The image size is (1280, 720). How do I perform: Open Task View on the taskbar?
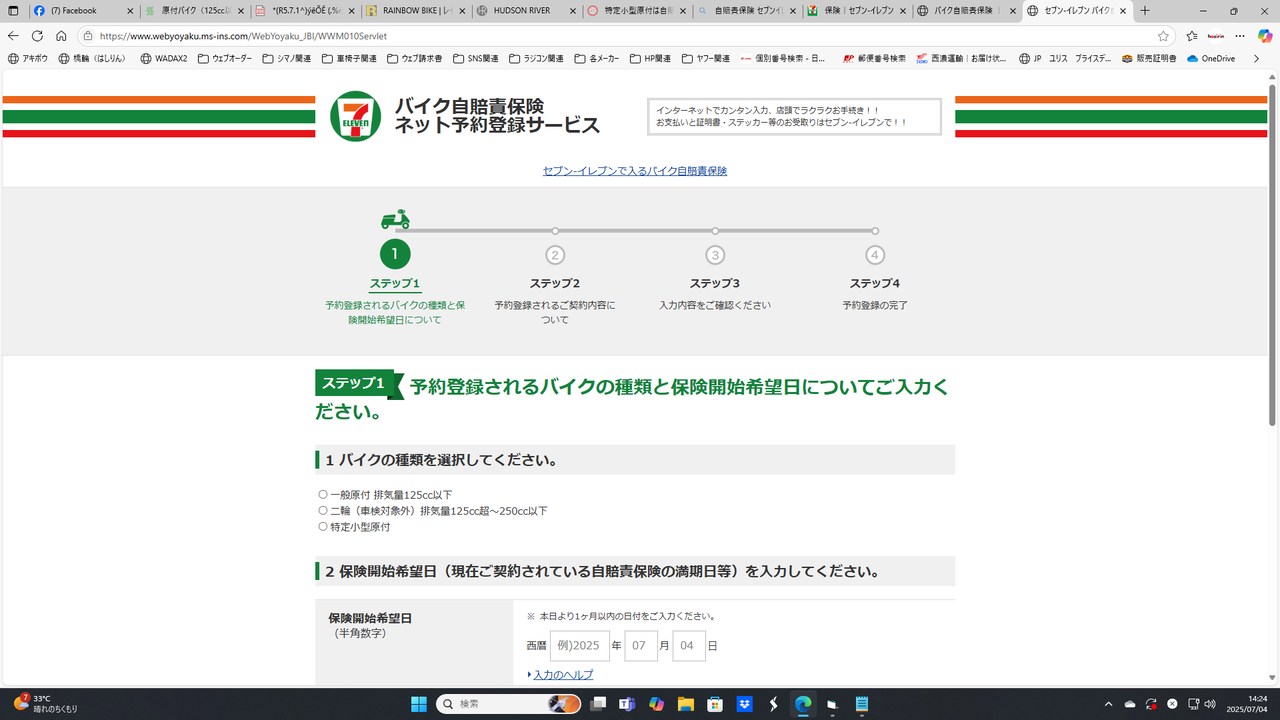coord(598,704)
